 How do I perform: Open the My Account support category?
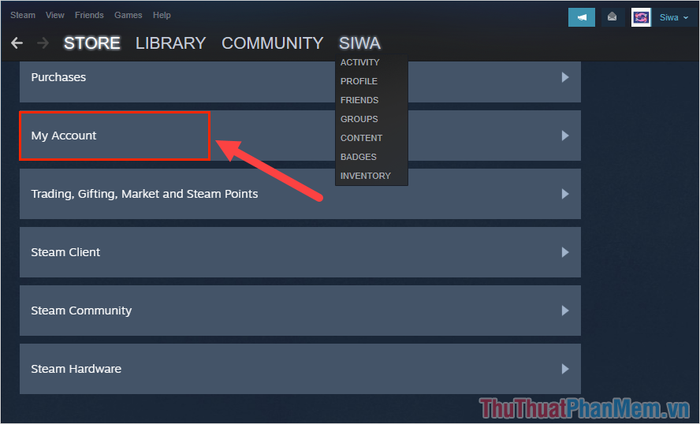(300, 136)
